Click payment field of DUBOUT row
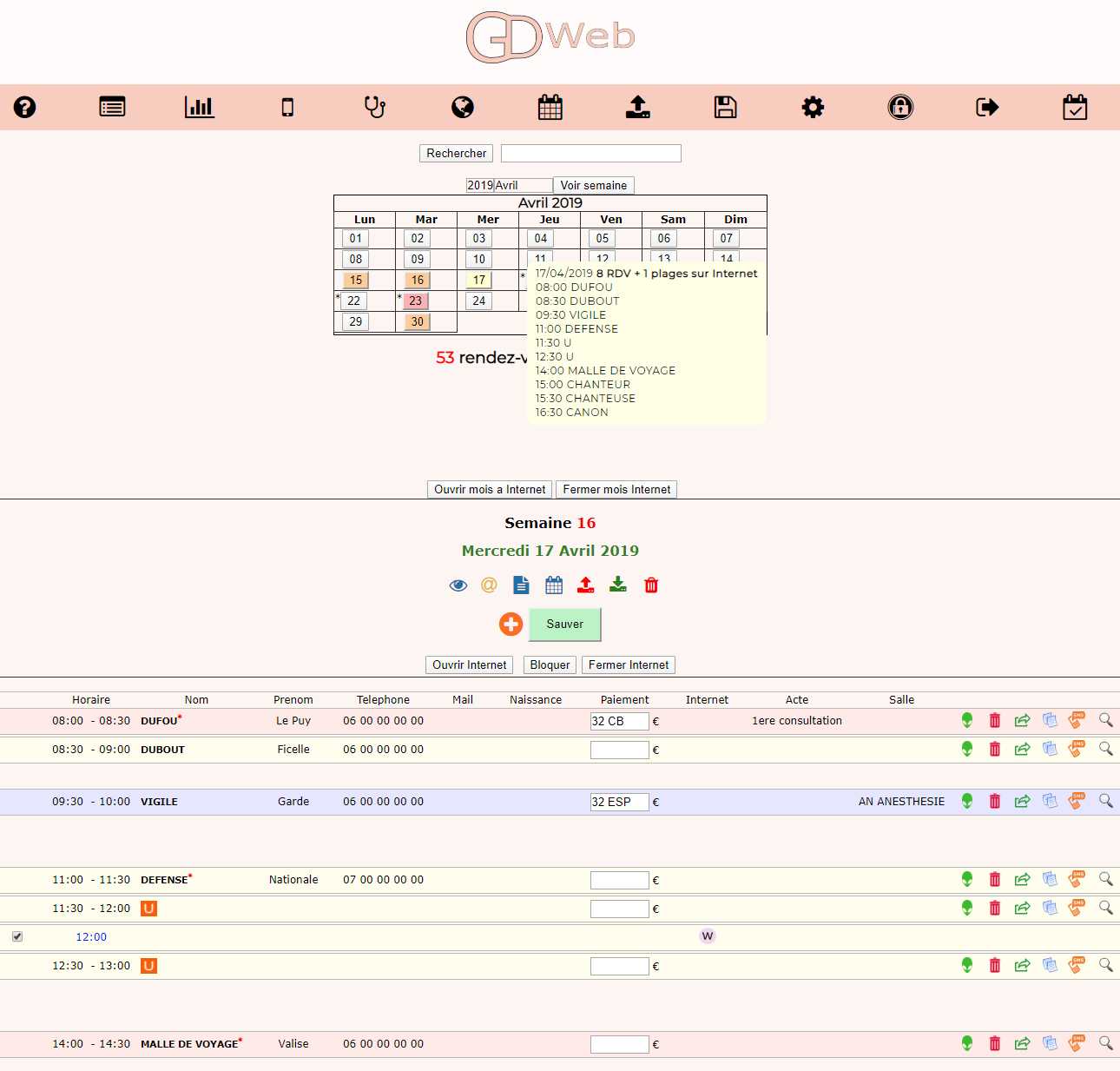Image resolution: width=1120 pixels, height=1071 pixels. (620, 750)
